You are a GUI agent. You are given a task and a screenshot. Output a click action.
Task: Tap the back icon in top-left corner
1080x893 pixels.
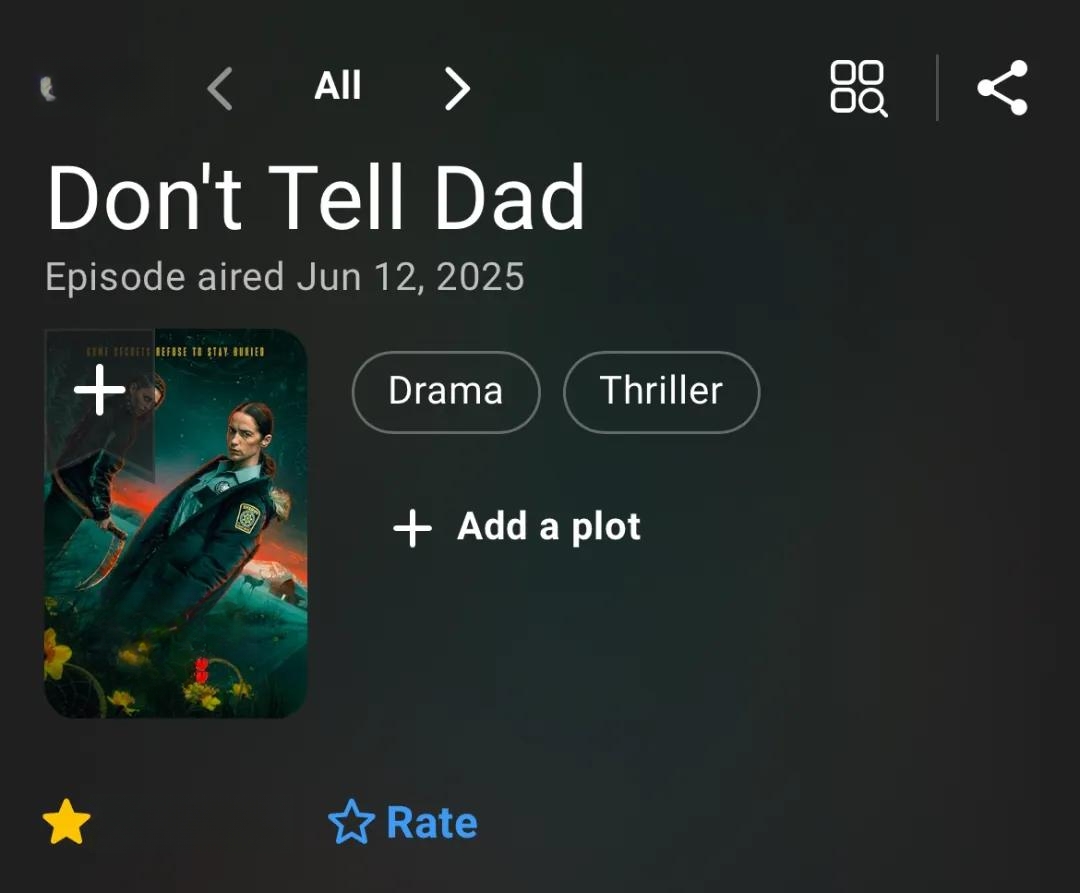pyautogui.click(x=47, y=89)
